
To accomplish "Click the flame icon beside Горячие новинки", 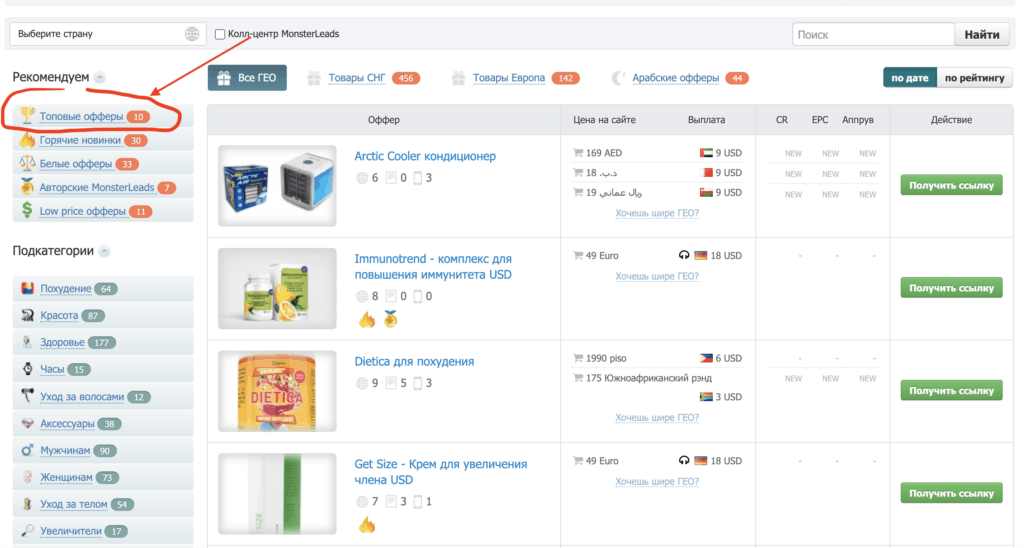I will point(27,140).
